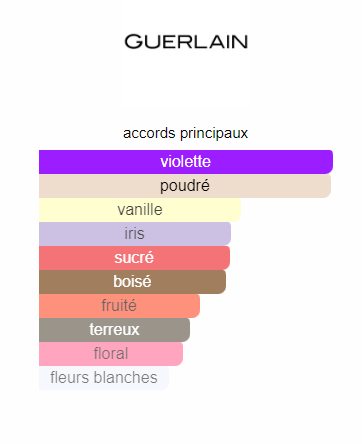Select the 'fruité' text label
Viewport: 362px width, 444px height.
pos(119,306)
